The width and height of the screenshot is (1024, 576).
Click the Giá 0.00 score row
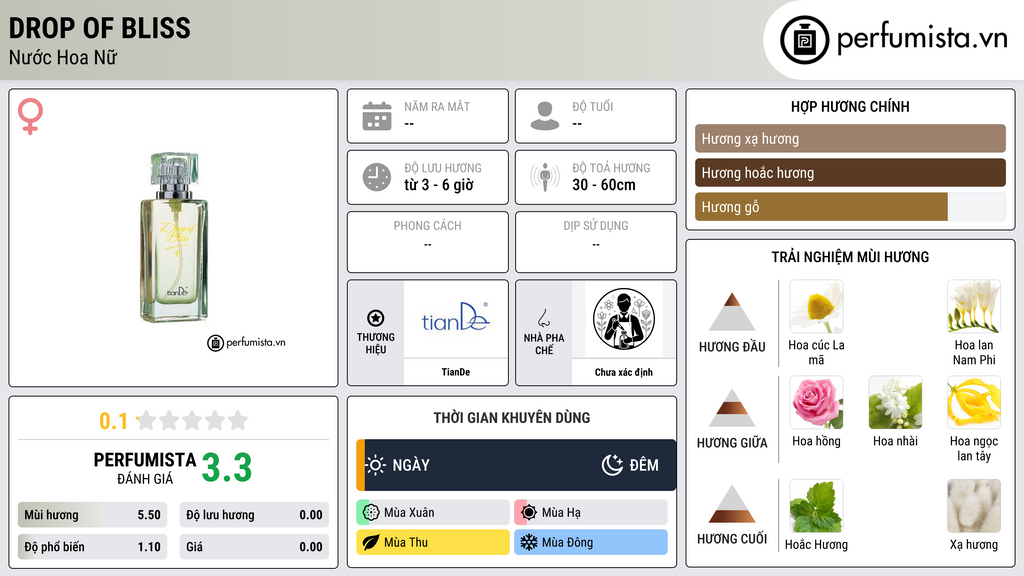tap(254, 547)
